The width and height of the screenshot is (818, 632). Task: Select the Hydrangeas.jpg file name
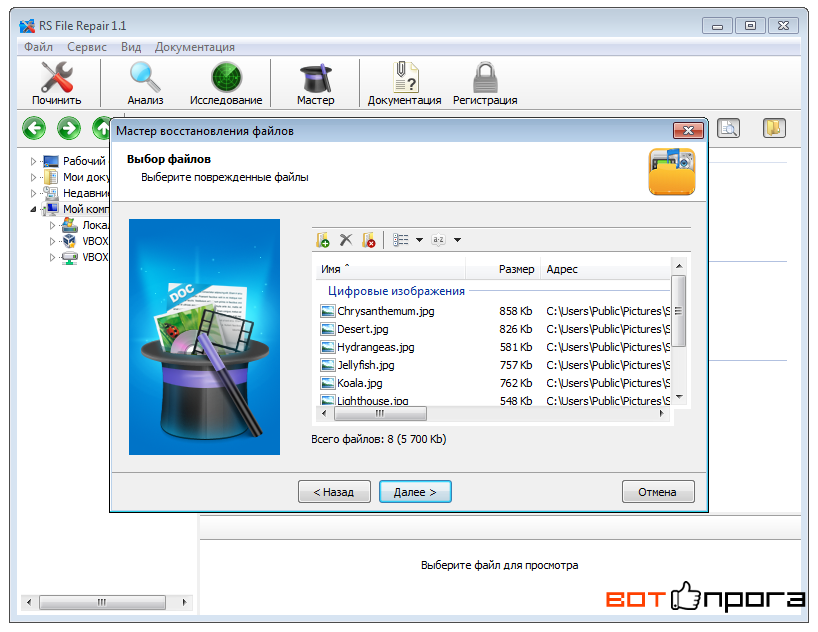pyautogui.click(x=376, y=347)
